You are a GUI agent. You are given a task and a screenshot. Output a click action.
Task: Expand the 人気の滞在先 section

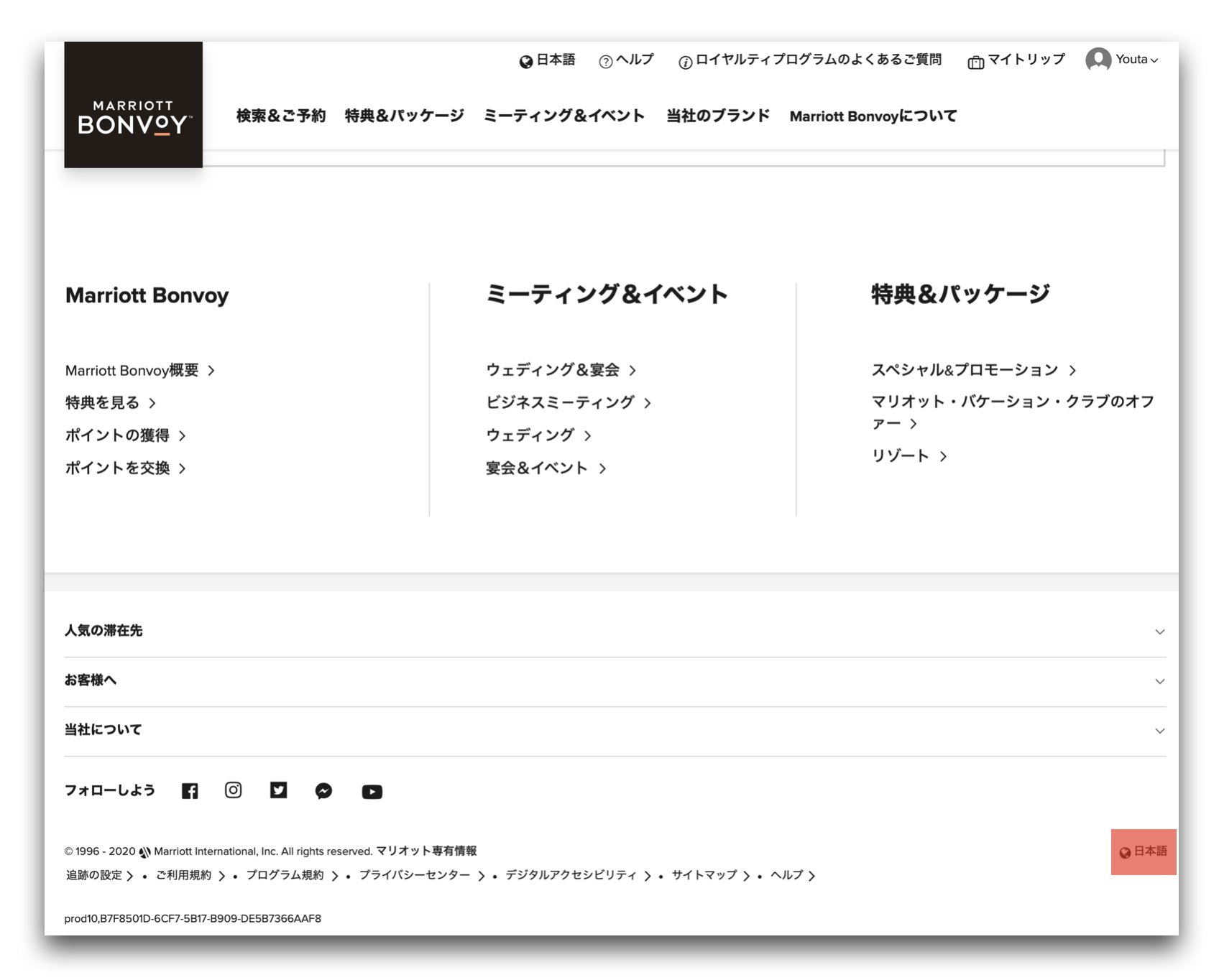[x=615, y=631]
